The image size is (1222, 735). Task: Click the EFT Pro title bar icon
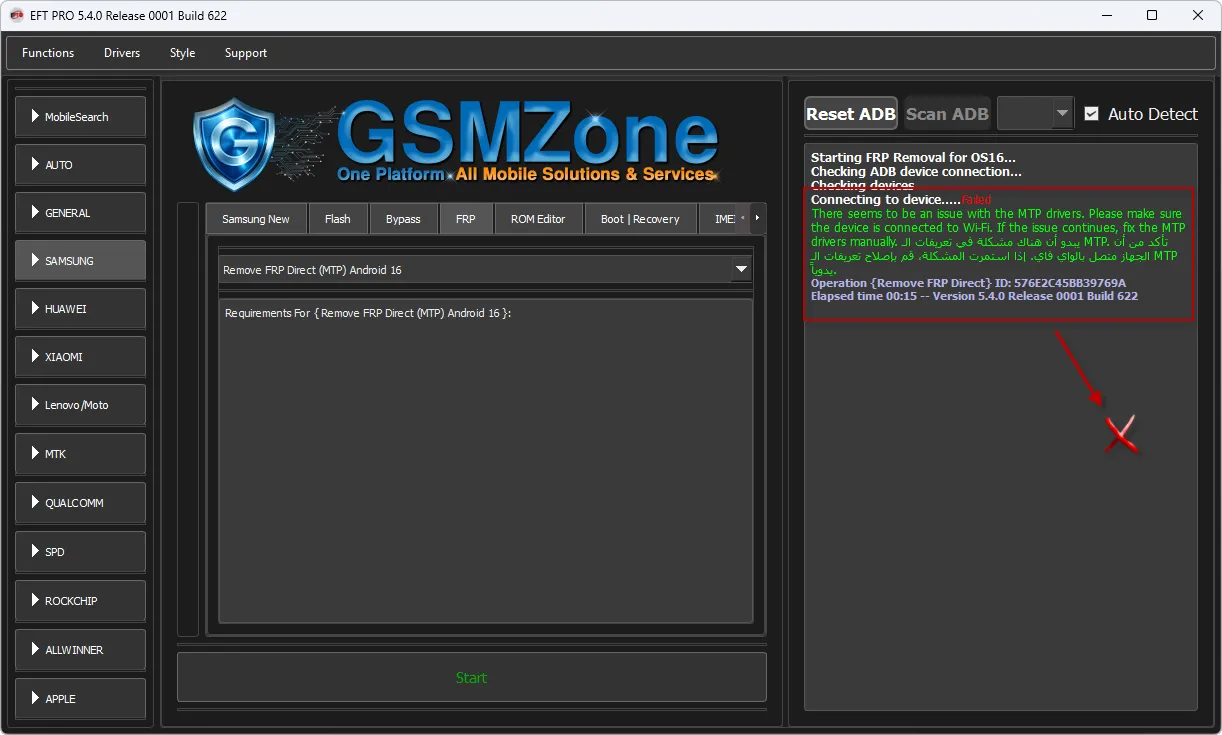(x=16, y=15)
